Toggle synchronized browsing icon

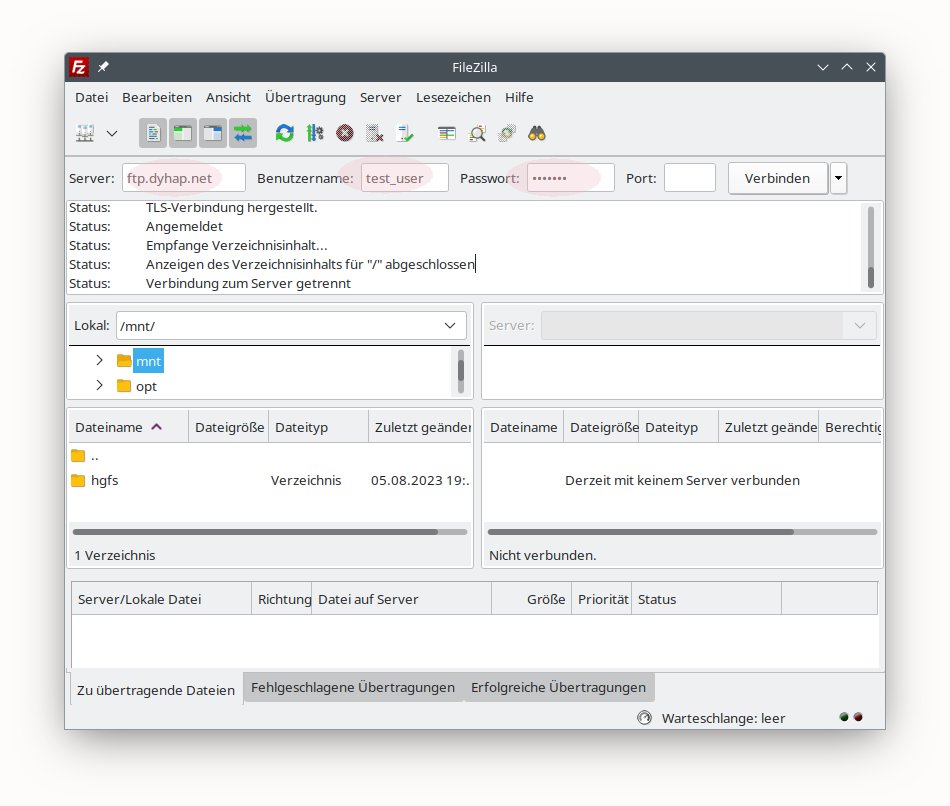click(x=507, y=133)
